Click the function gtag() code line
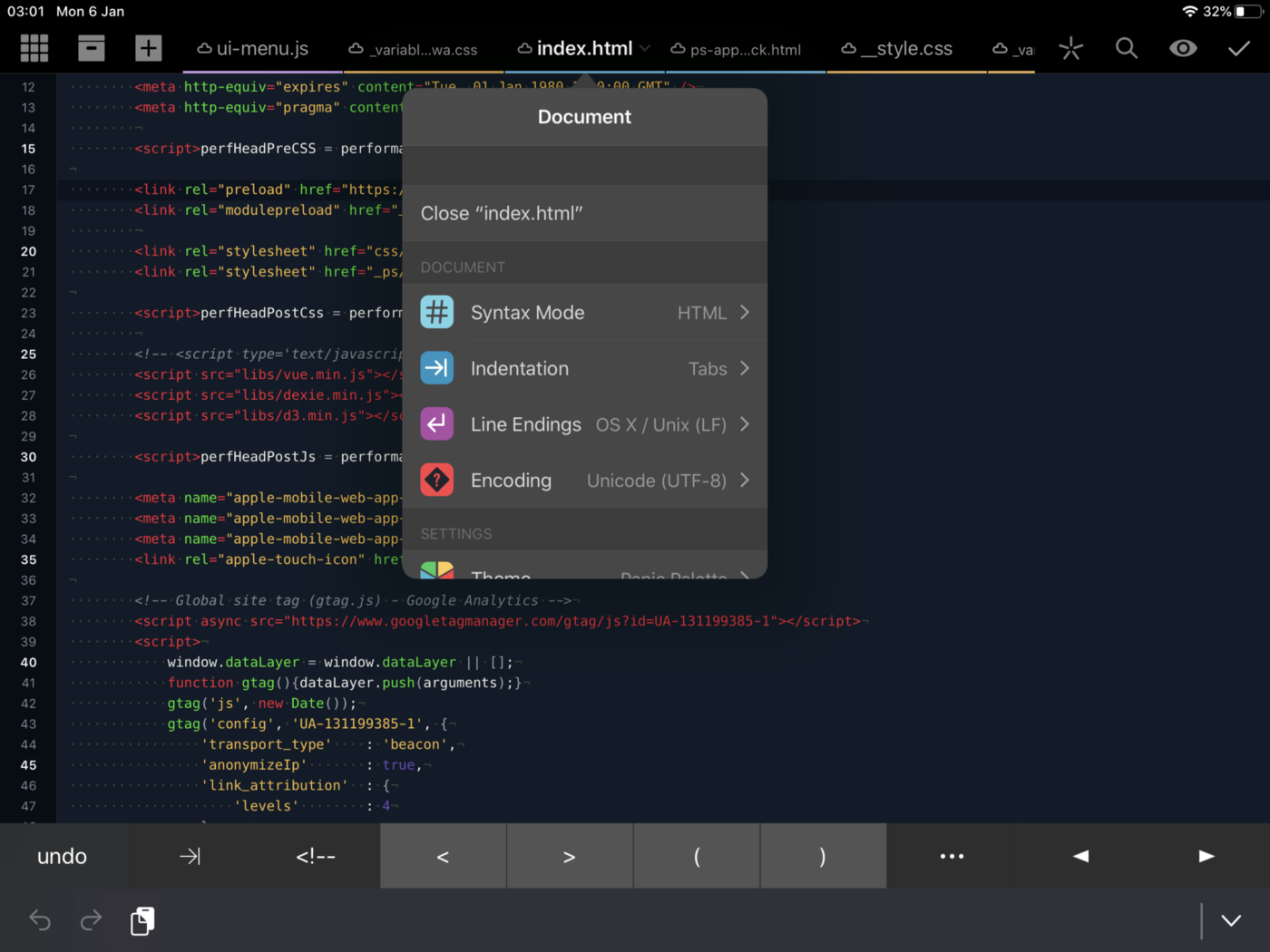The image size is (1270, 952). pos(346,683)
